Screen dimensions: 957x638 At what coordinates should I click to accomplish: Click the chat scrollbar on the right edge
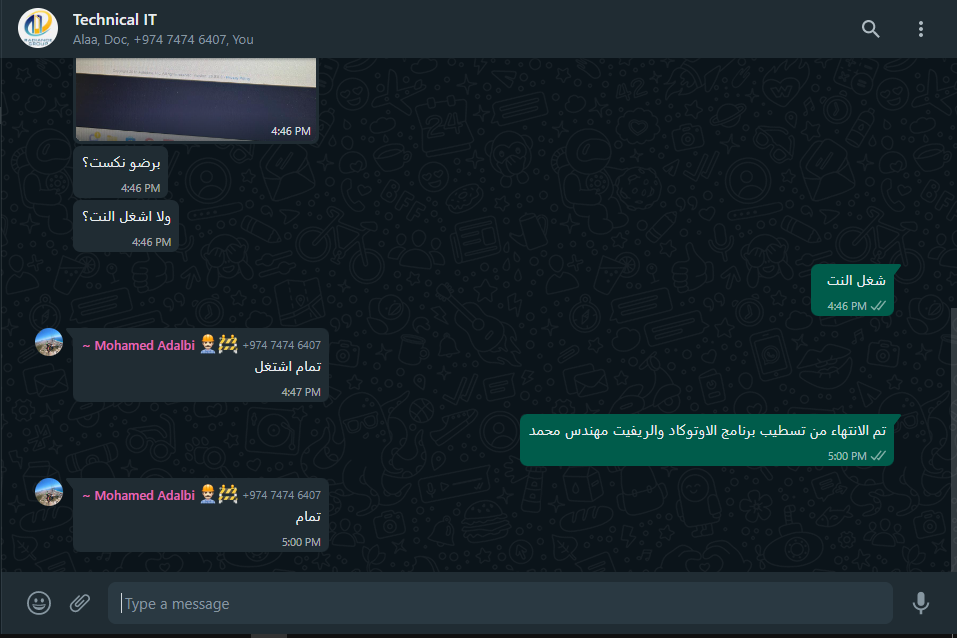pos(953,440)
